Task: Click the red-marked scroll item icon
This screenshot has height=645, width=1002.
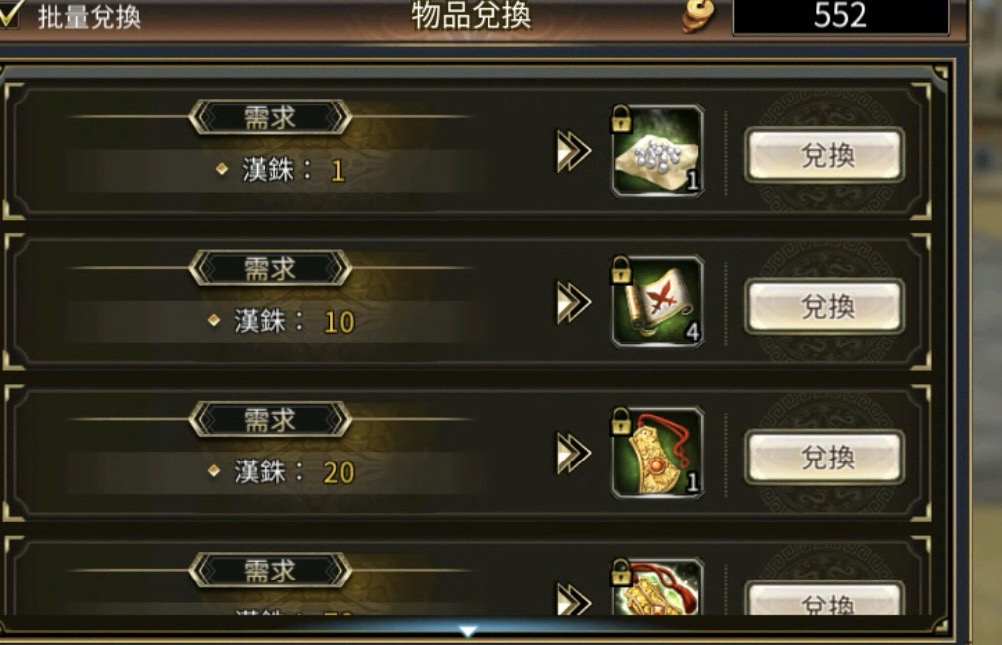Action: tap(658, 302)
